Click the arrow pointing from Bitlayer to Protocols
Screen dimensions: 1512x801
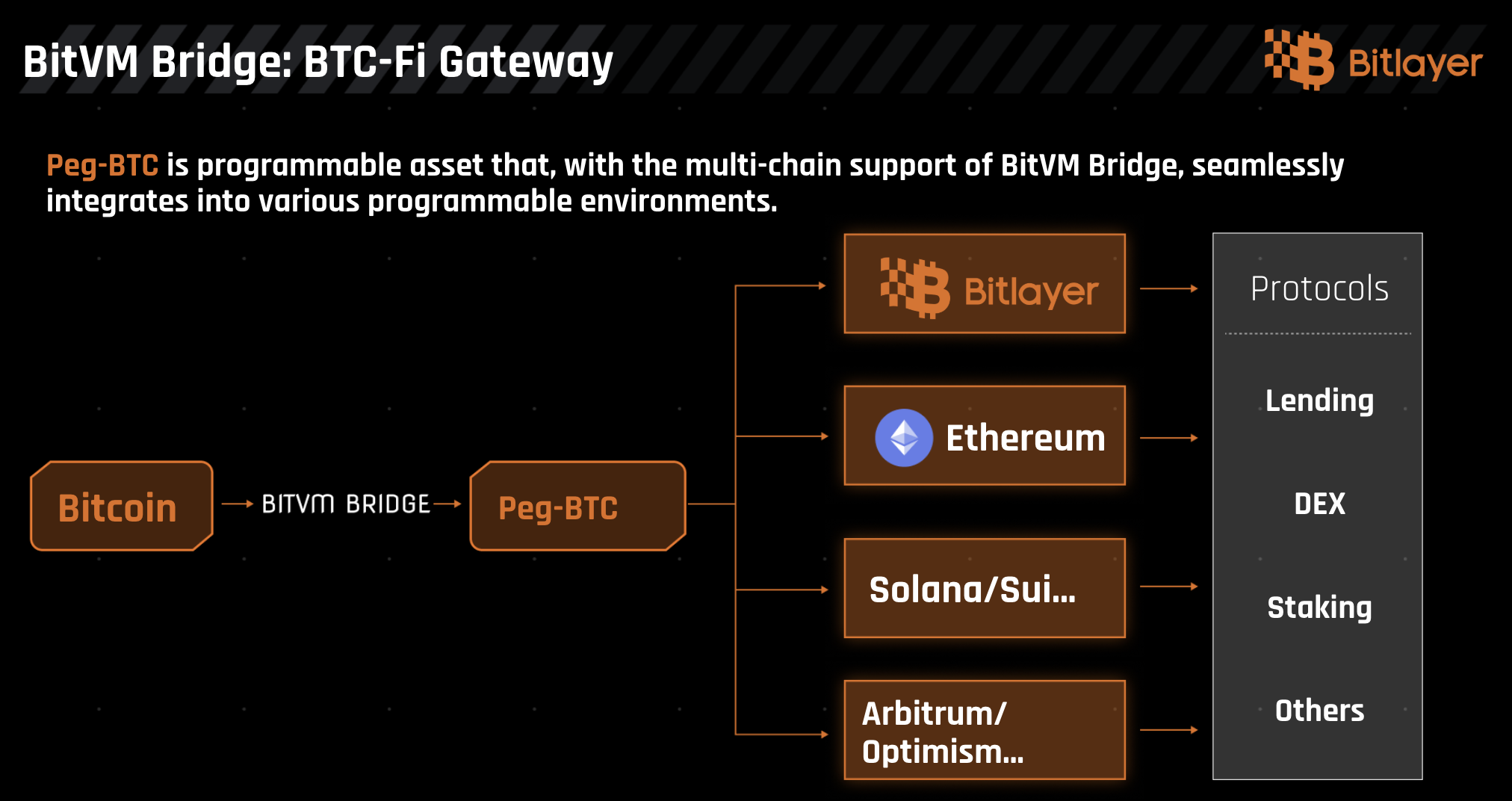click(x=1169, y=288)
